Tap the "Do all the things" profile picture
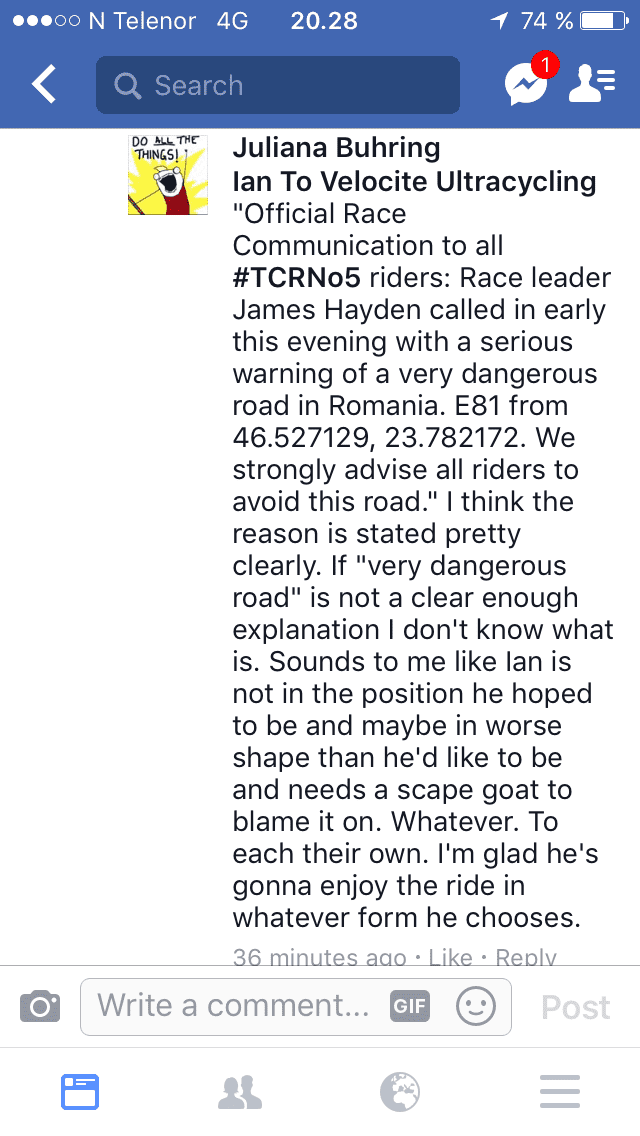 pos(168,175)
